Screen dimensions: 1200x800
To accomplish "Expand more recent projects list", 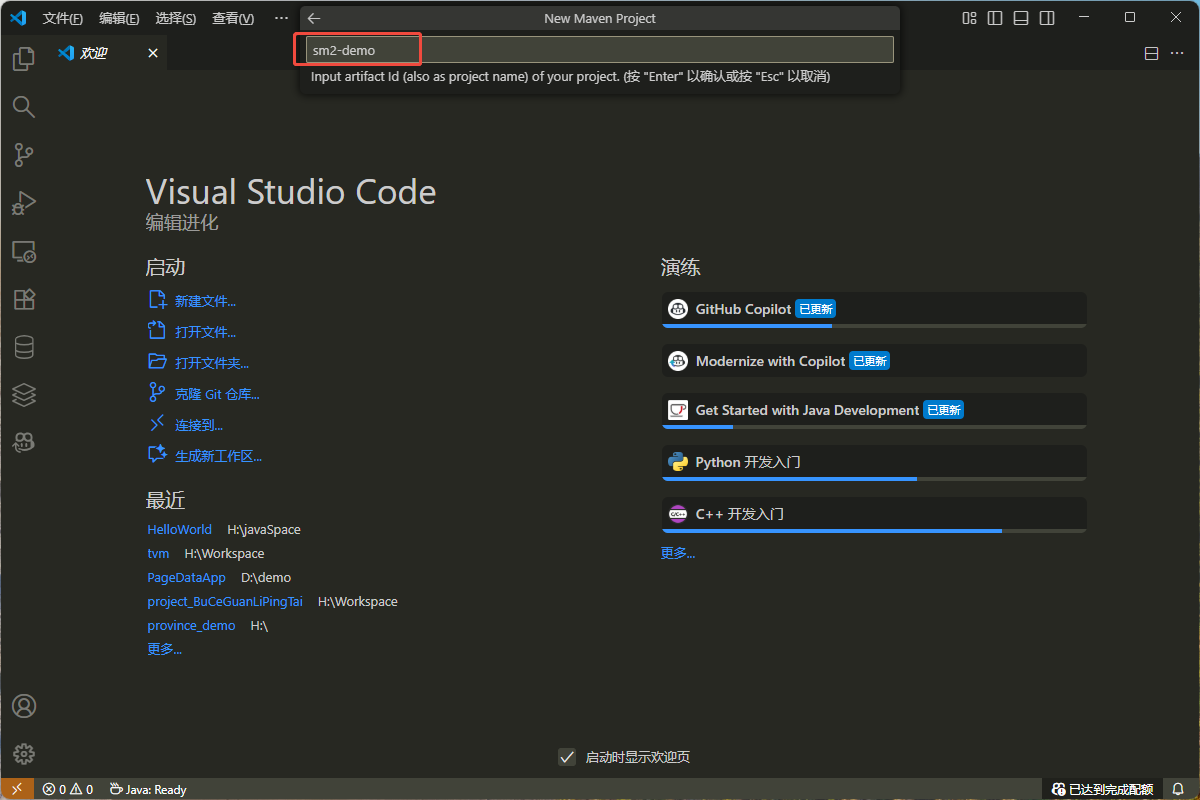I will (164, 649).
